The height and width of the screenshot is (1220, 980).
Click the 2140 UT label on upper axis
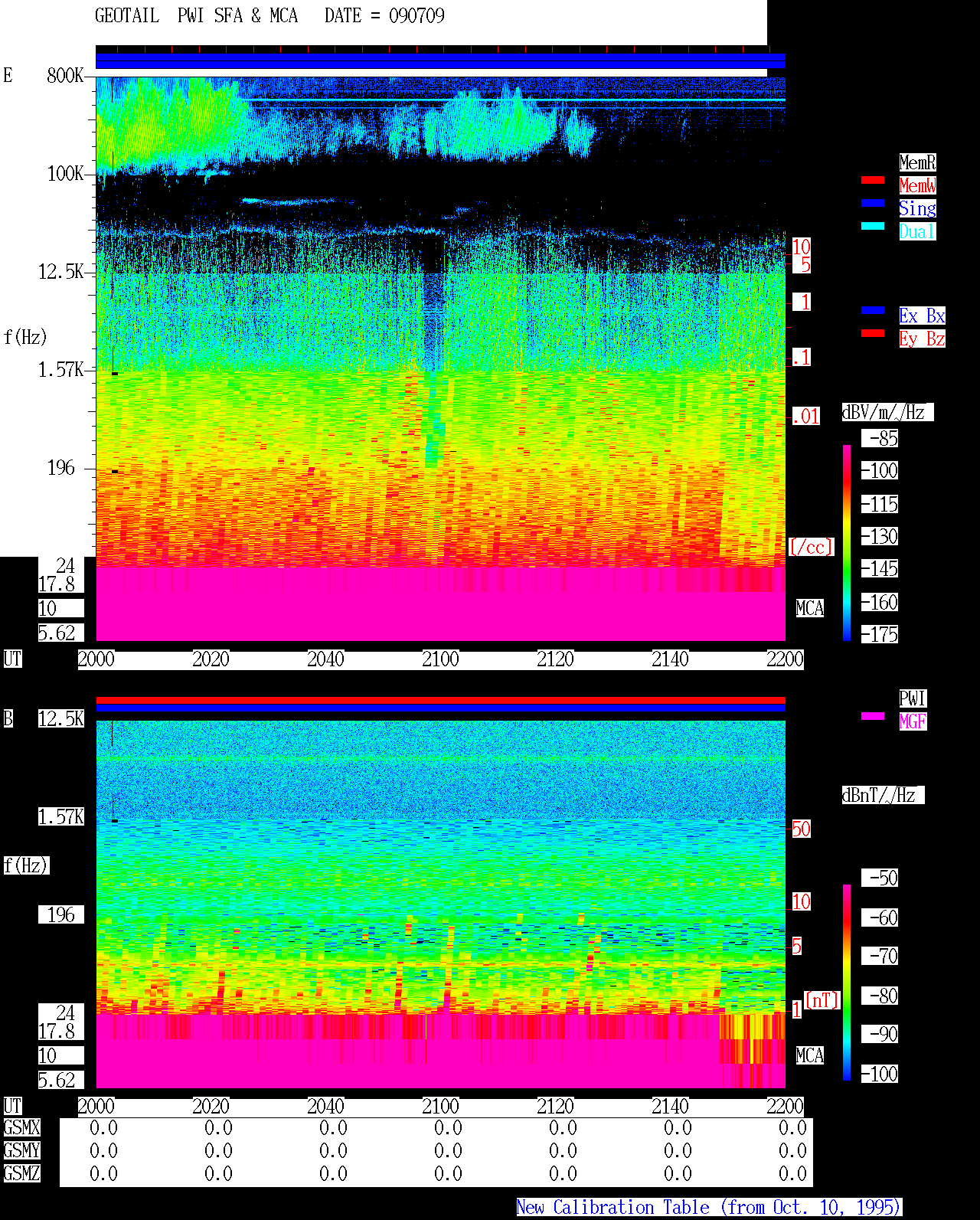pyautogui.click(x=670, y=659)
